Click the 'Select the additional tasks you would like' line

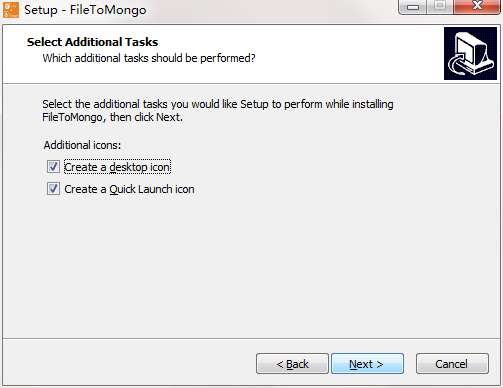pyautogui.click(x=218, y=104)
